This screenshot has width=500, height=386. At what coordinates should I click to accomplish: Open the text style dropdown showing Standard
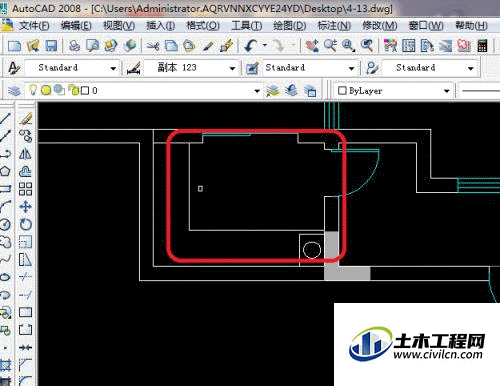point(72,68)
